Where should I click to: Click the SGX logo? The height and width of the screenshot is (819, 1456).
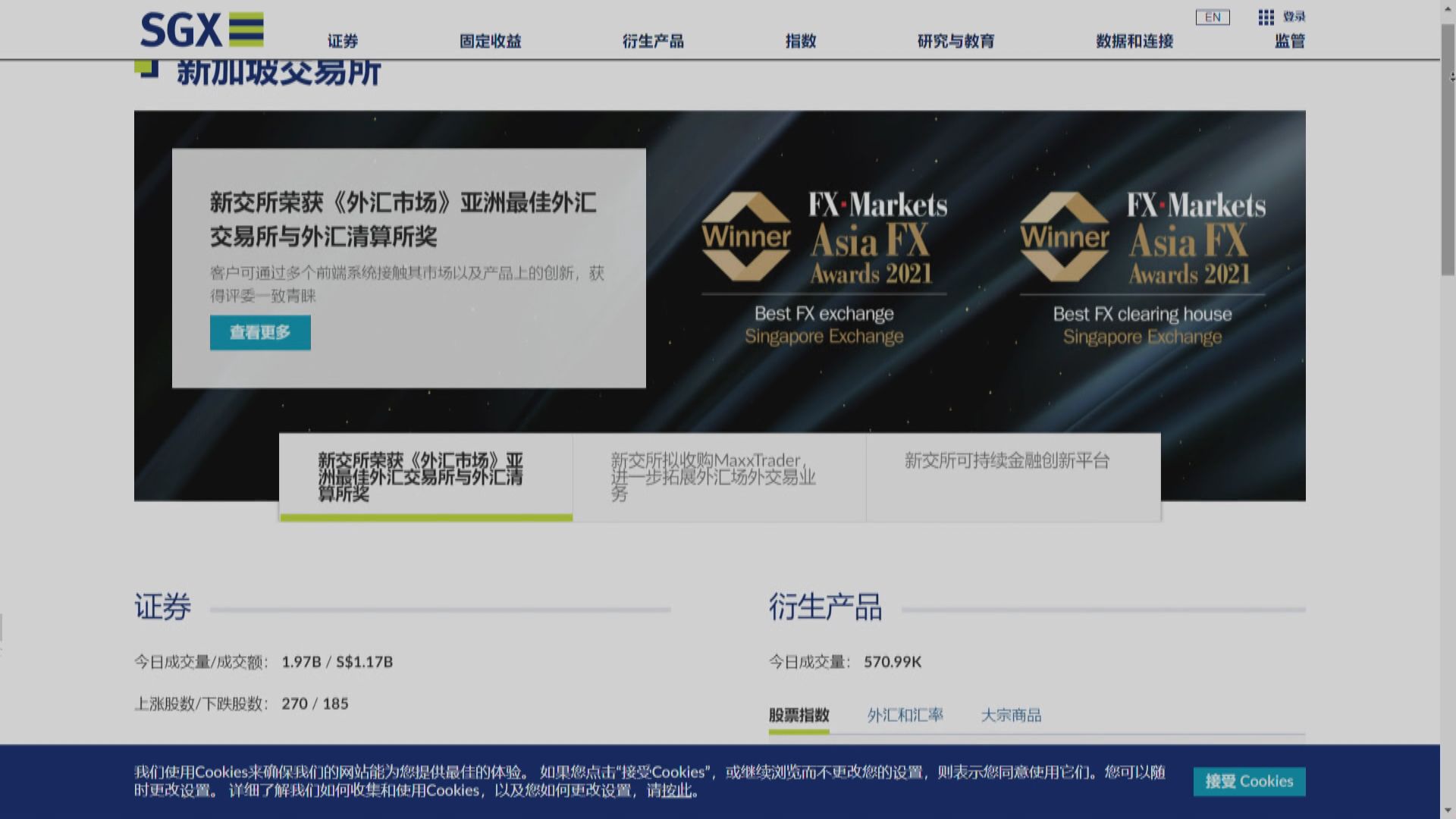tap(202, 30)
